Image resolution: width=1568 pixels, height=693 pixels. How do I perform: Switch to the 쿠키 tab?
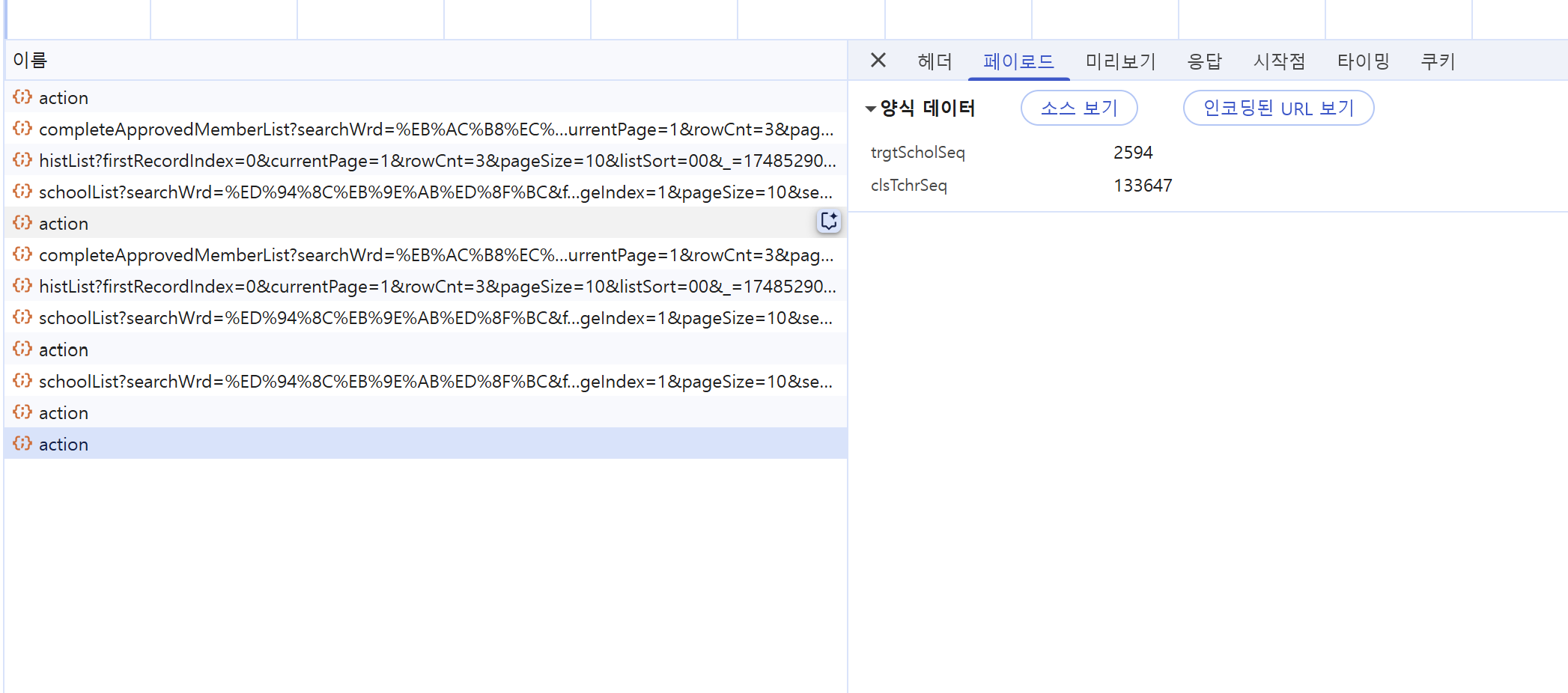tap(1438, 61)
